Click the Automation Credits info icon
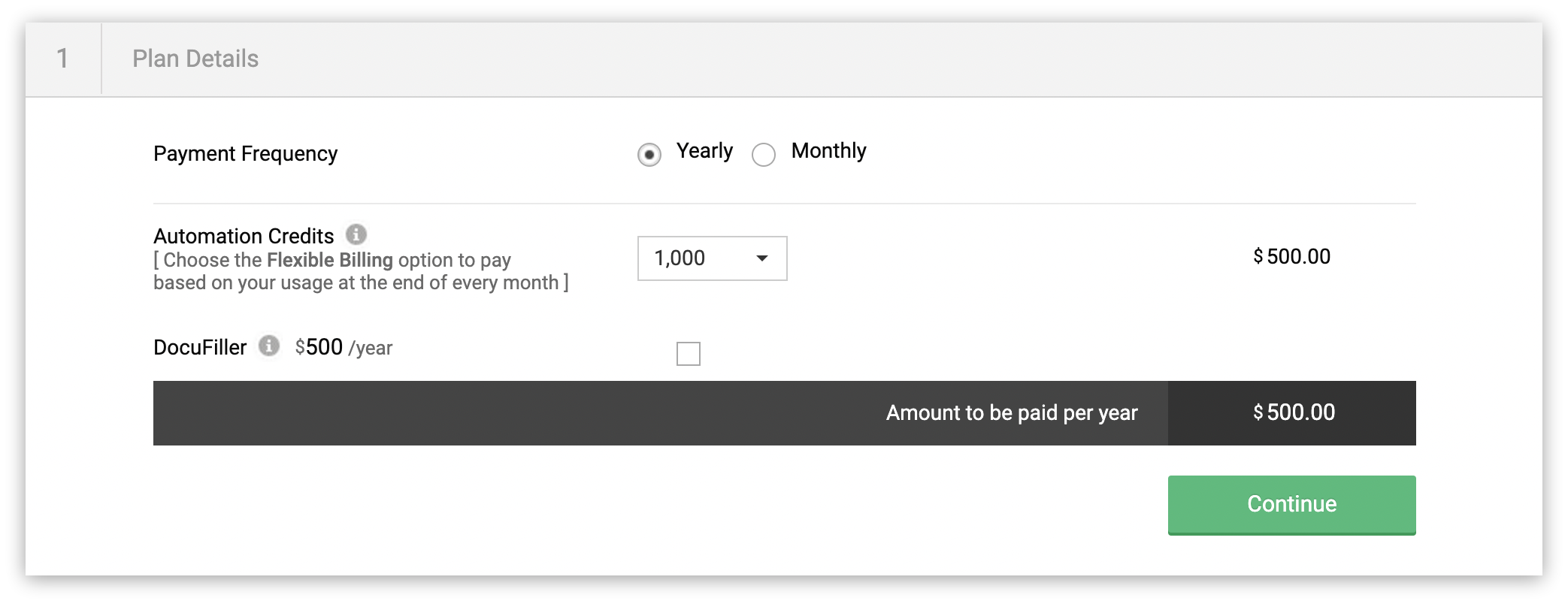Viewport: 1568px width, 604px height. [356, 234]
